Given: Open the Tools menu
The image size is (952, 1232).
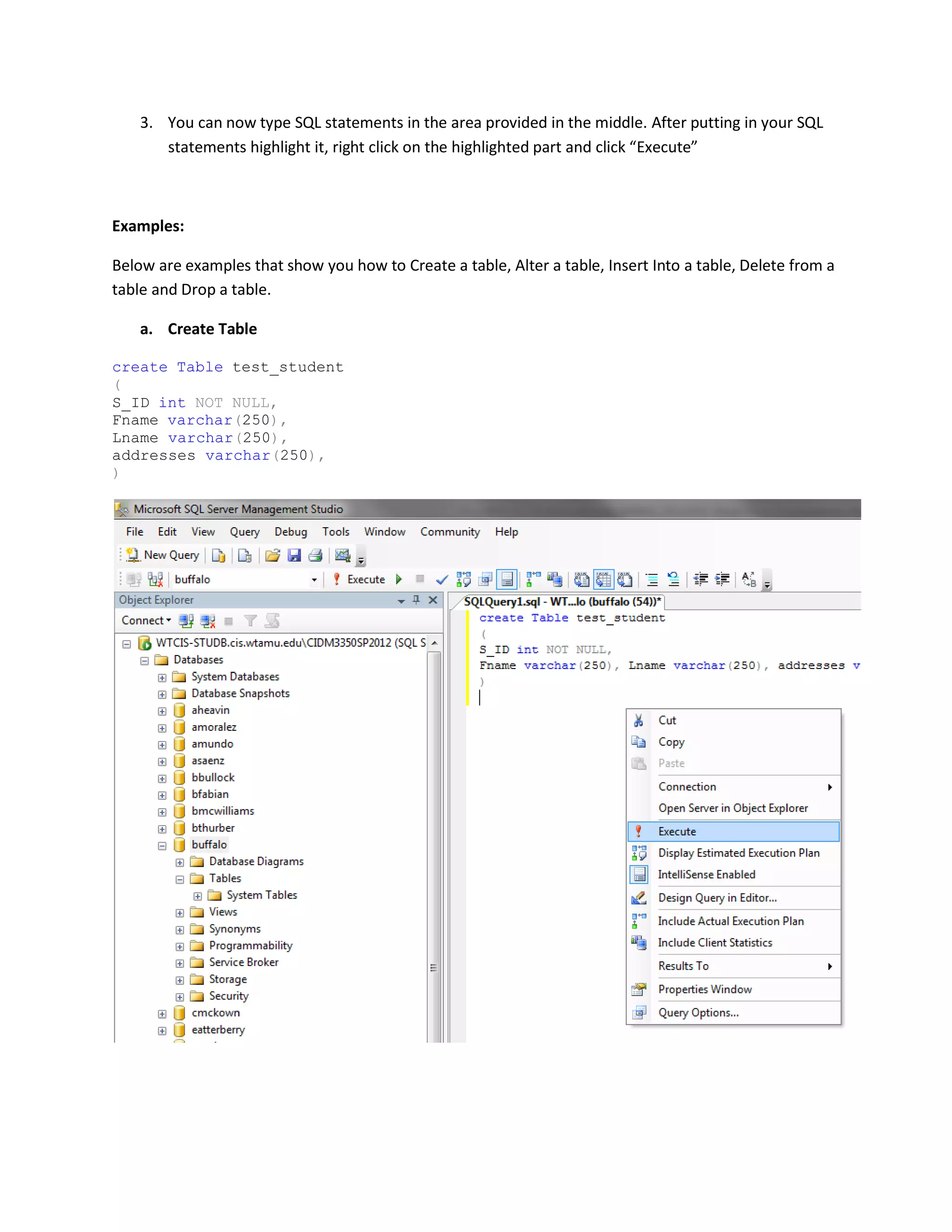Looking at the screenshot, I should tap(336, 532).
